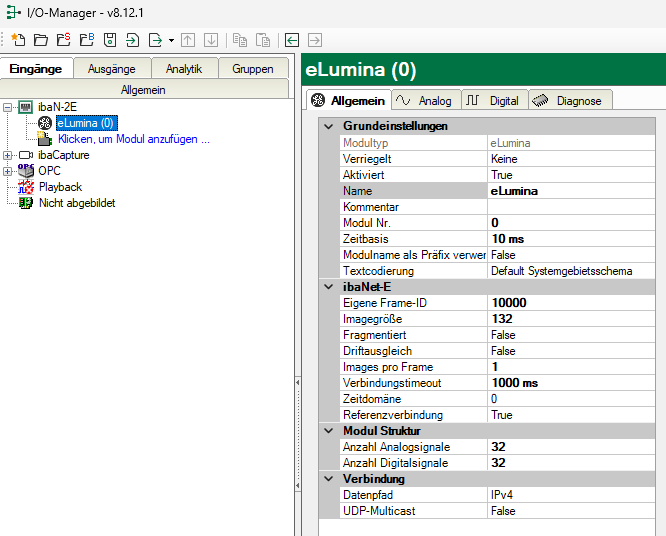Collapse the ibaN-2E tree node
Image resolution: width=666 pixels, height=536 pixels.
point(9,107)
